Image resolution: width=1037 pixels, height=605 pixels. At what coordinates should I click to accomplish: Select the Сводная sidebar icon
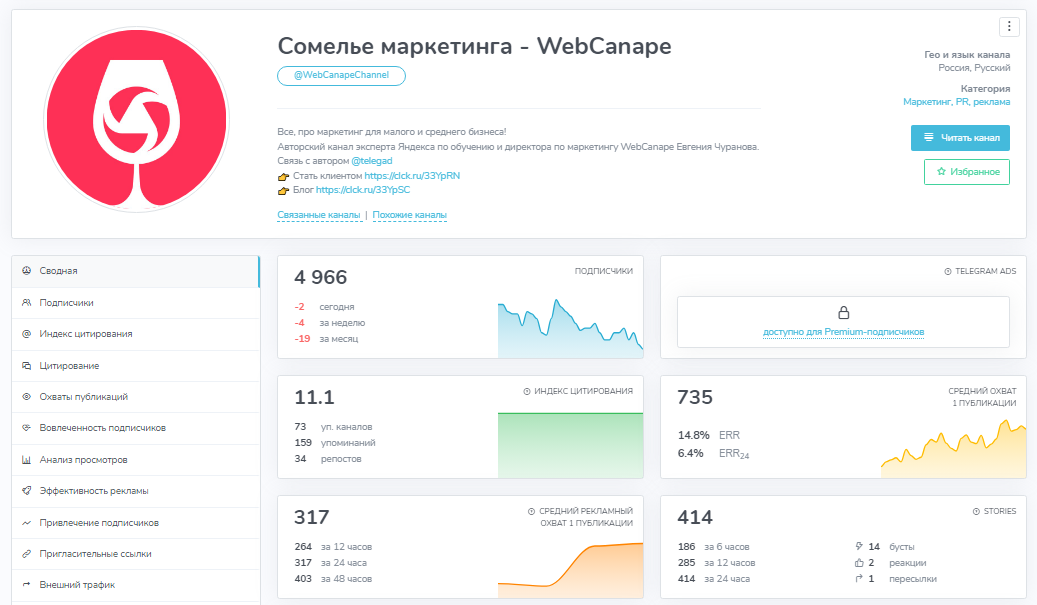[26, 271]
